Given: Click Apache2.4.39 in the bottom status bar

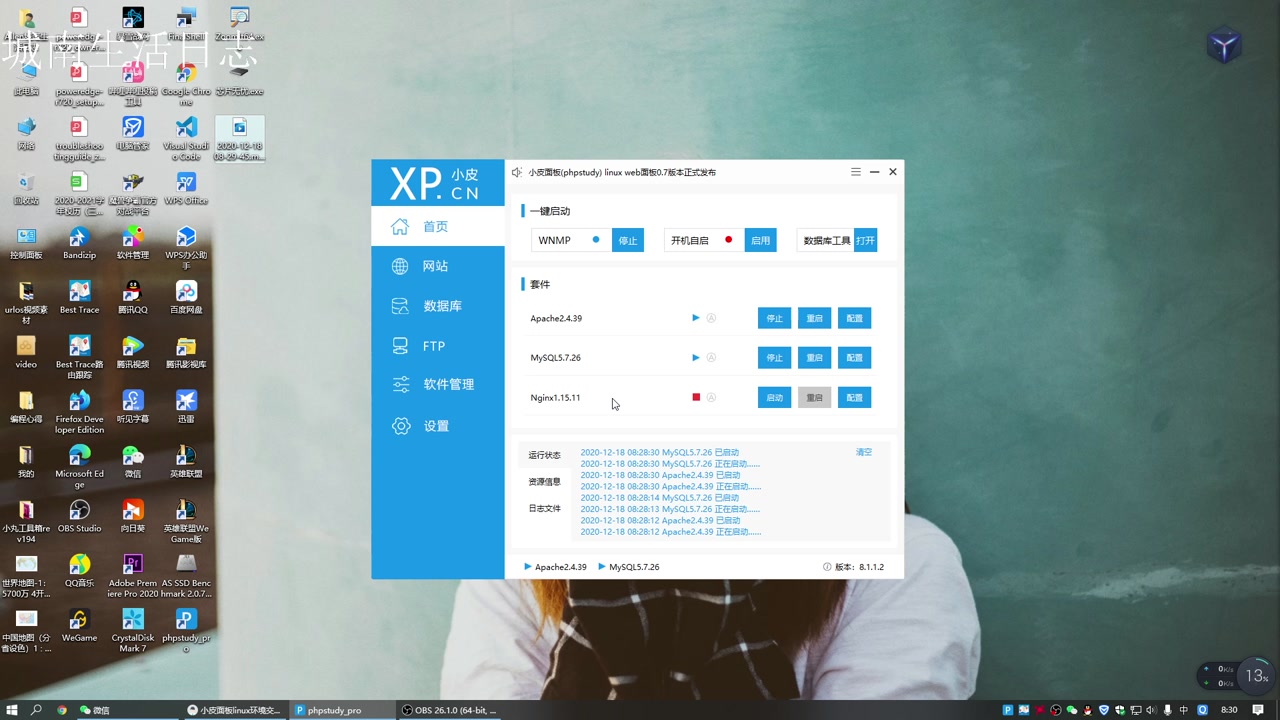Looking at the screenshot, I should 556,567.
